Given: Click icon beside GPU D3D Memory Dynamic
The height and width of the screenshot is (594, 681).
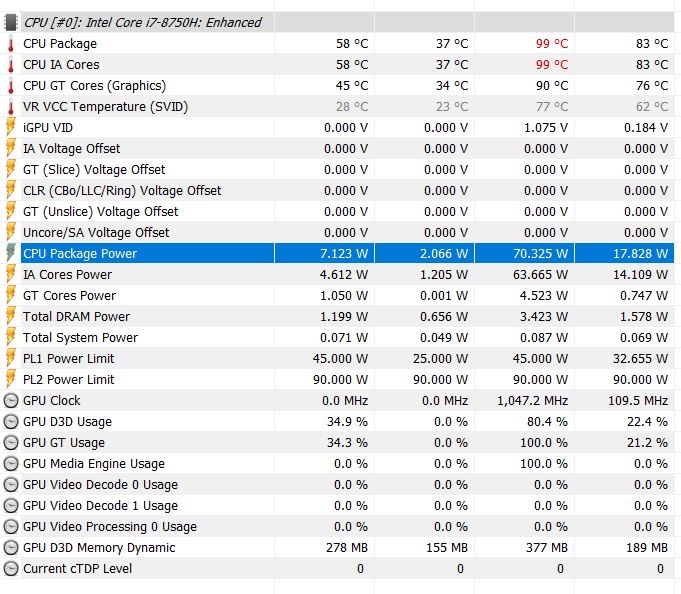Looking at the screenshot, I should point(11,547).
